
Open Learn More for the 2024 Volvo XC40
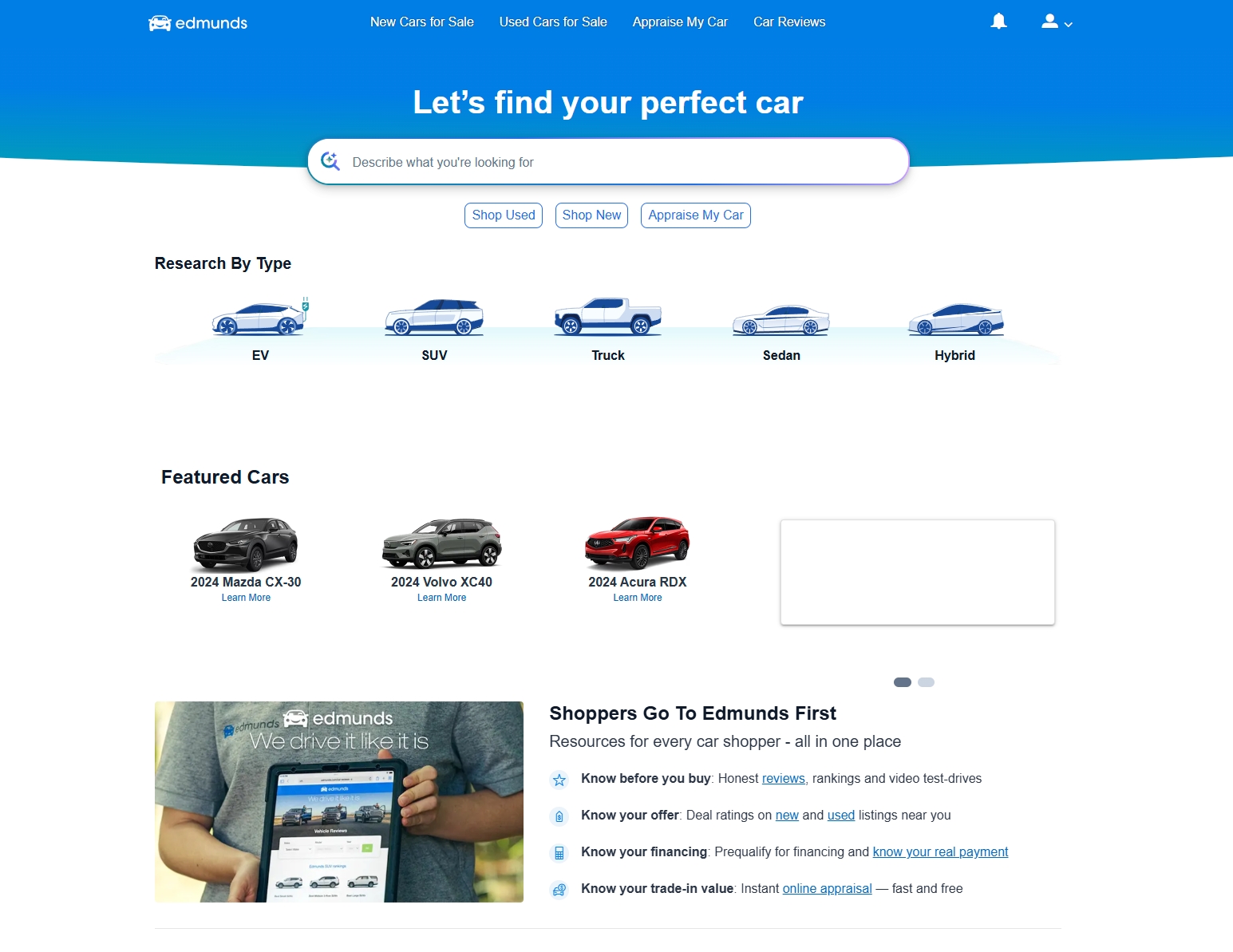(441, 598)
